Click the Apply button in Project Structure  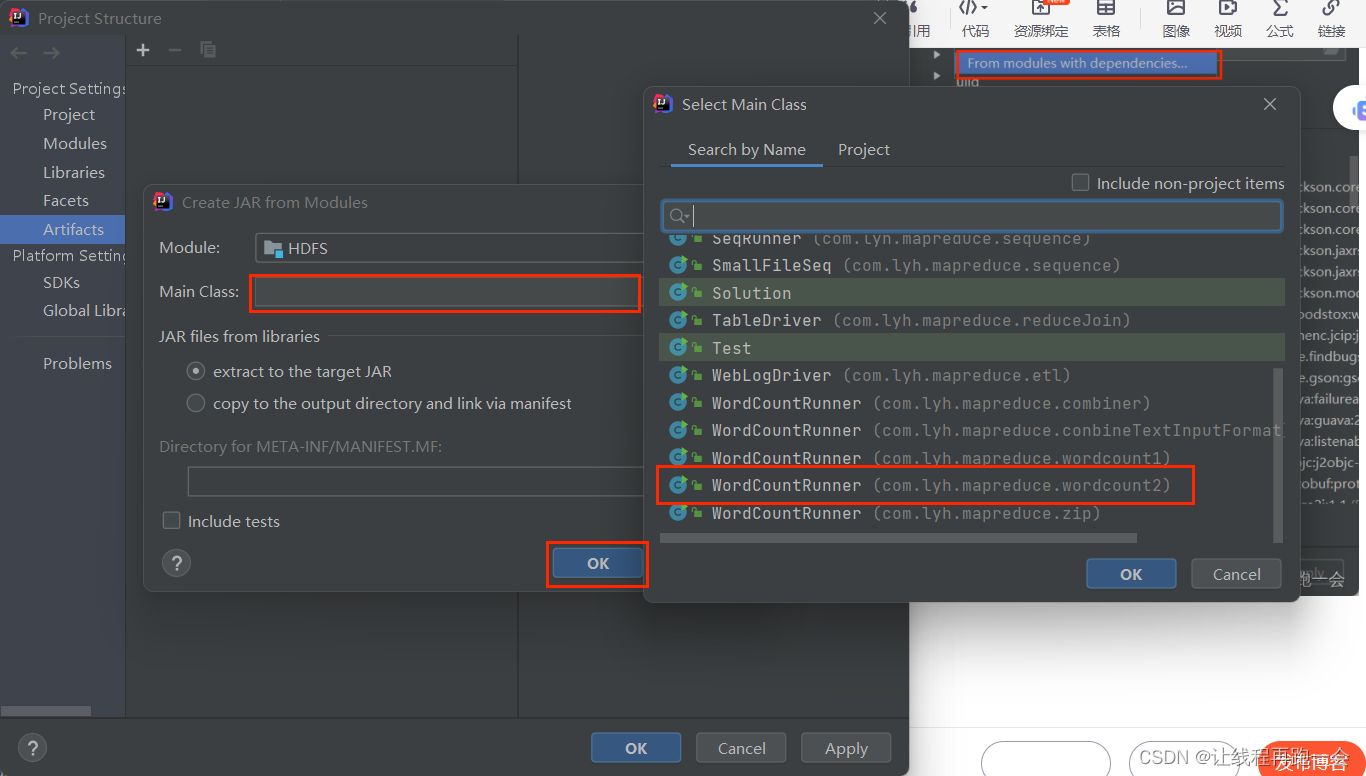tap(845, 747)
